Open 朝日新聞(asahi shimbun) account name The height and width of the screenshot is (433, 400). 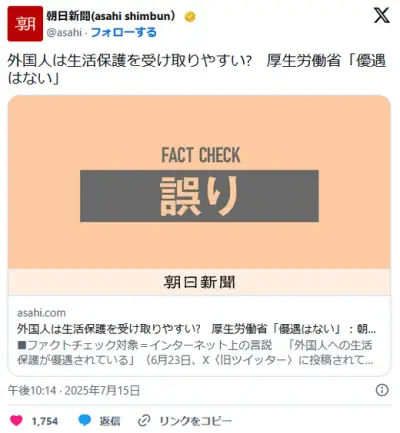pos(110,16)
